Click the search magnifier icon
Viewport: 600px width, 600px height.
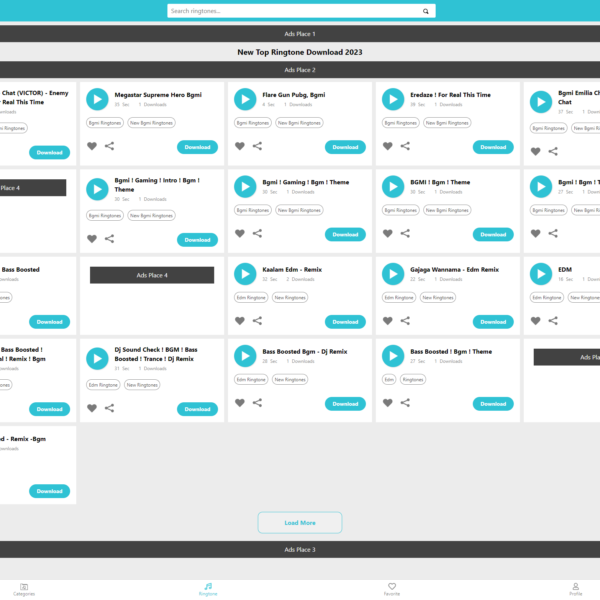[426, 11]
